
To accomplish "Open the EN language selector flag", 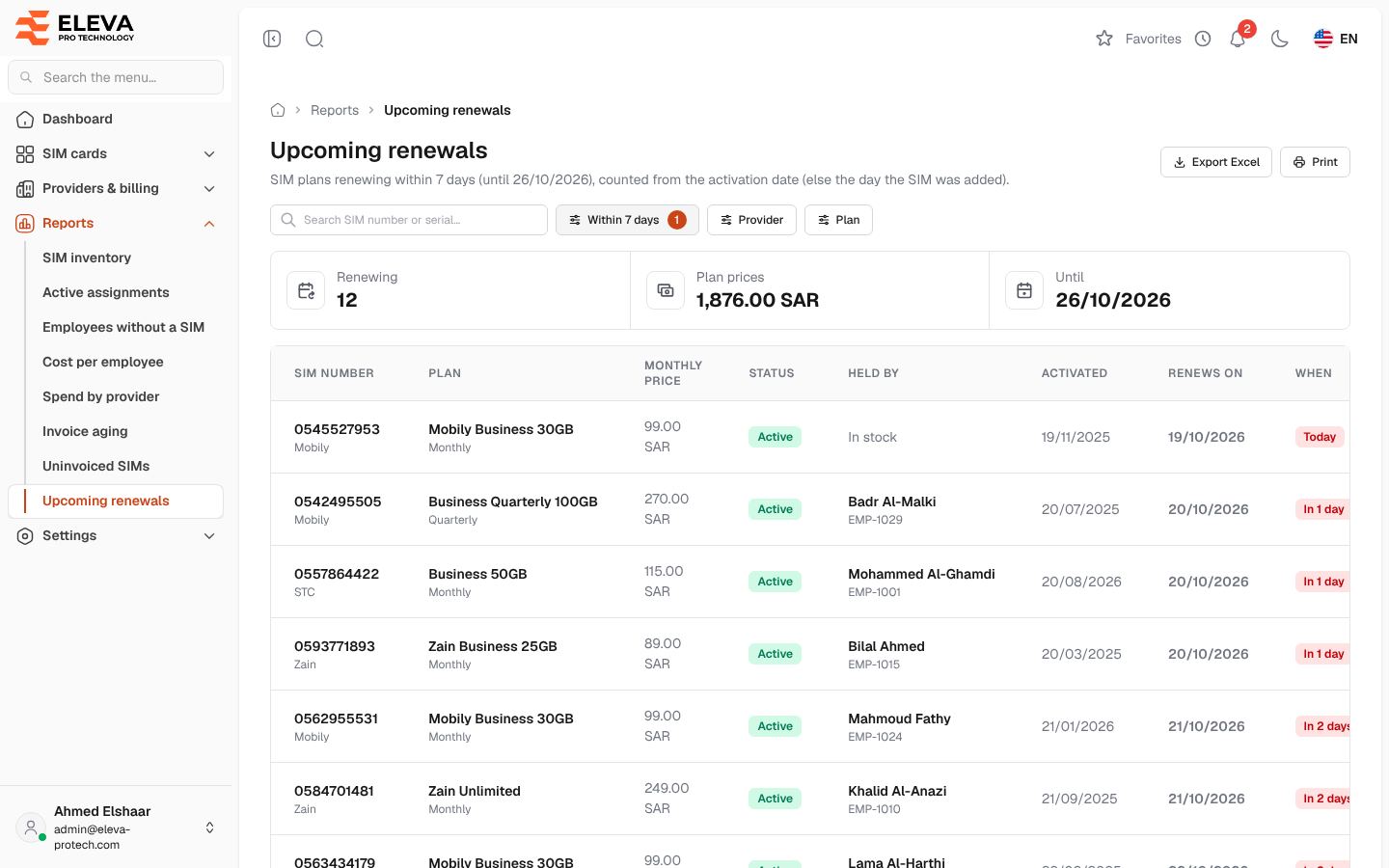I will (1336, 39).
